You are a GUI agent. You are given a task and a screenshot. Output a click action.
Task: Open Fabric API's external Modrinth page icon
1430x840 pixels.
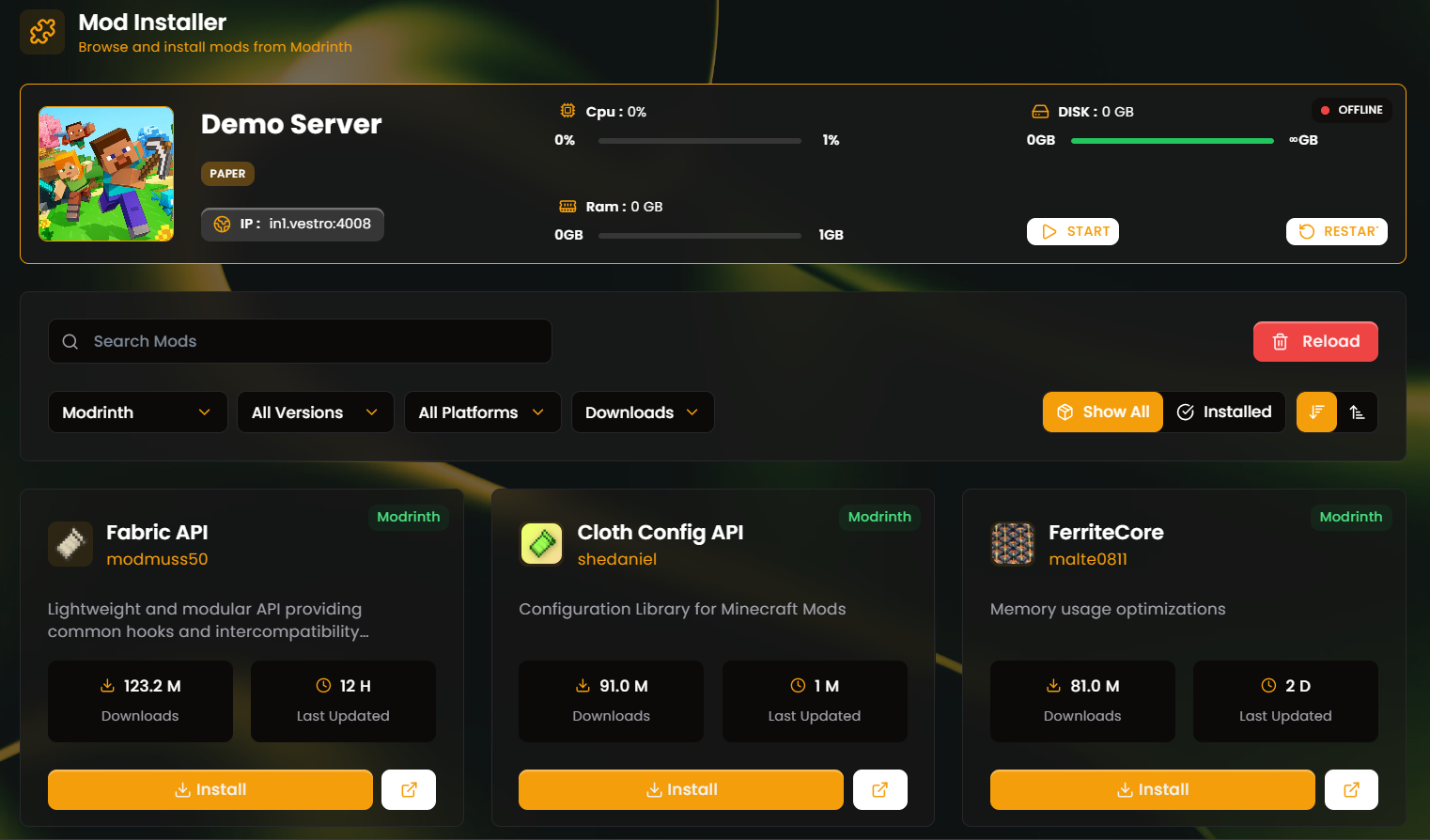pyautogui.click(x=408, y=789)
